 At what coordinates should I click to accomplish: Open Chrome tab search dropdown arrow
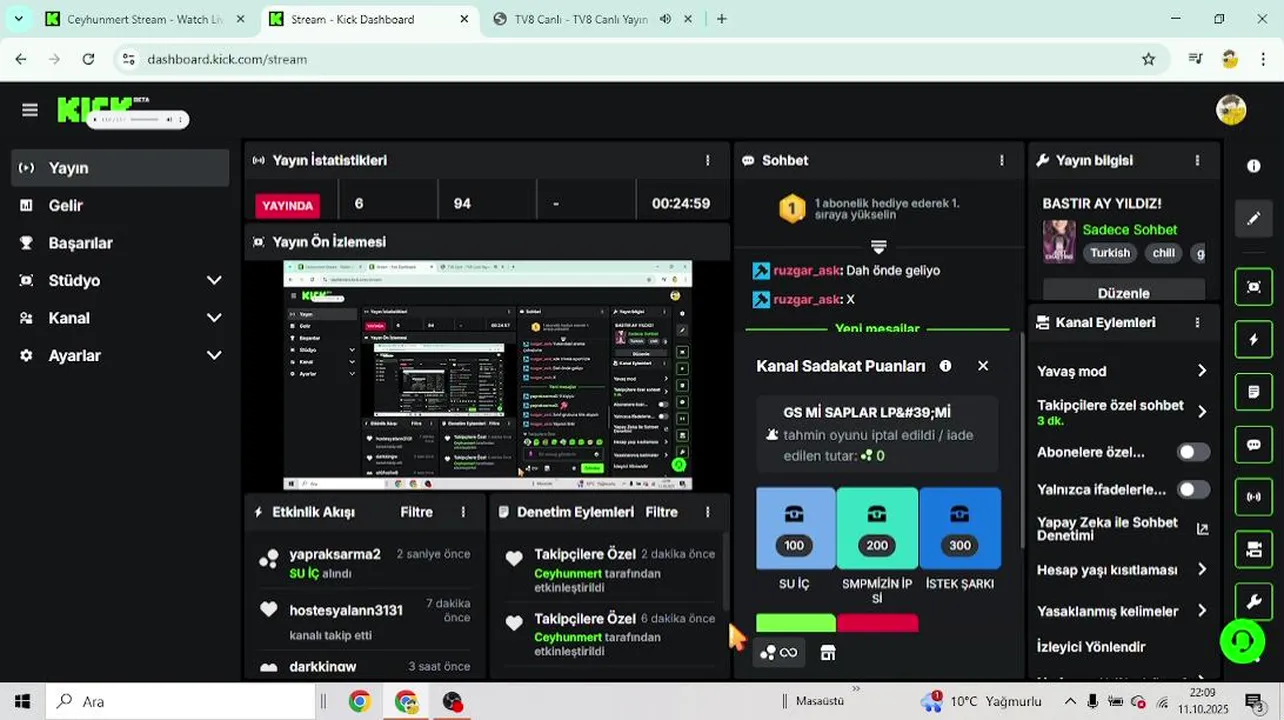[x=19, y=19]
